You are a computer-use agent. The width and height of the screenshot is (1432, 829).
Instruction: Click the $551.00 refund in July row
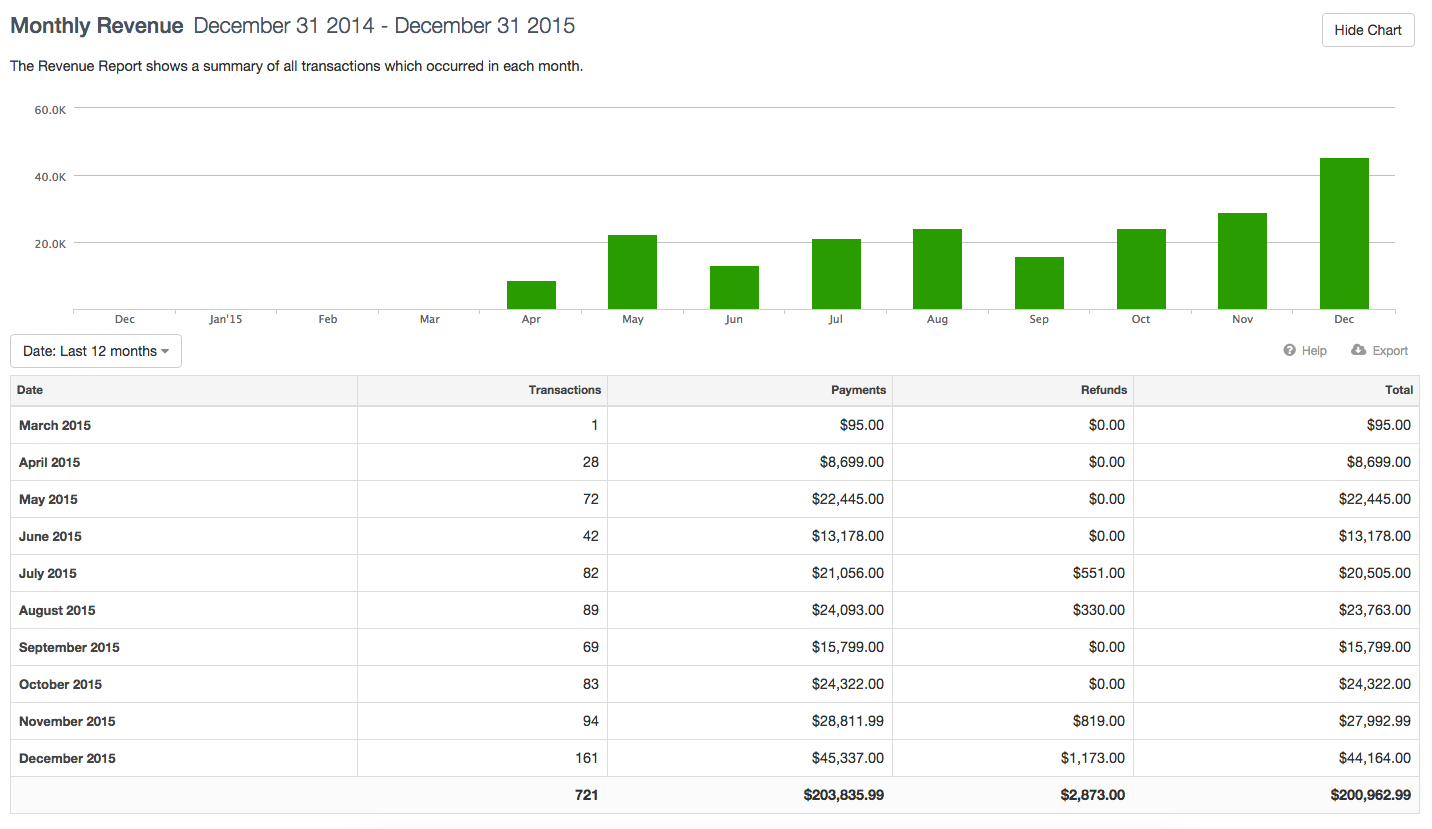click(x=1098, y=574)
